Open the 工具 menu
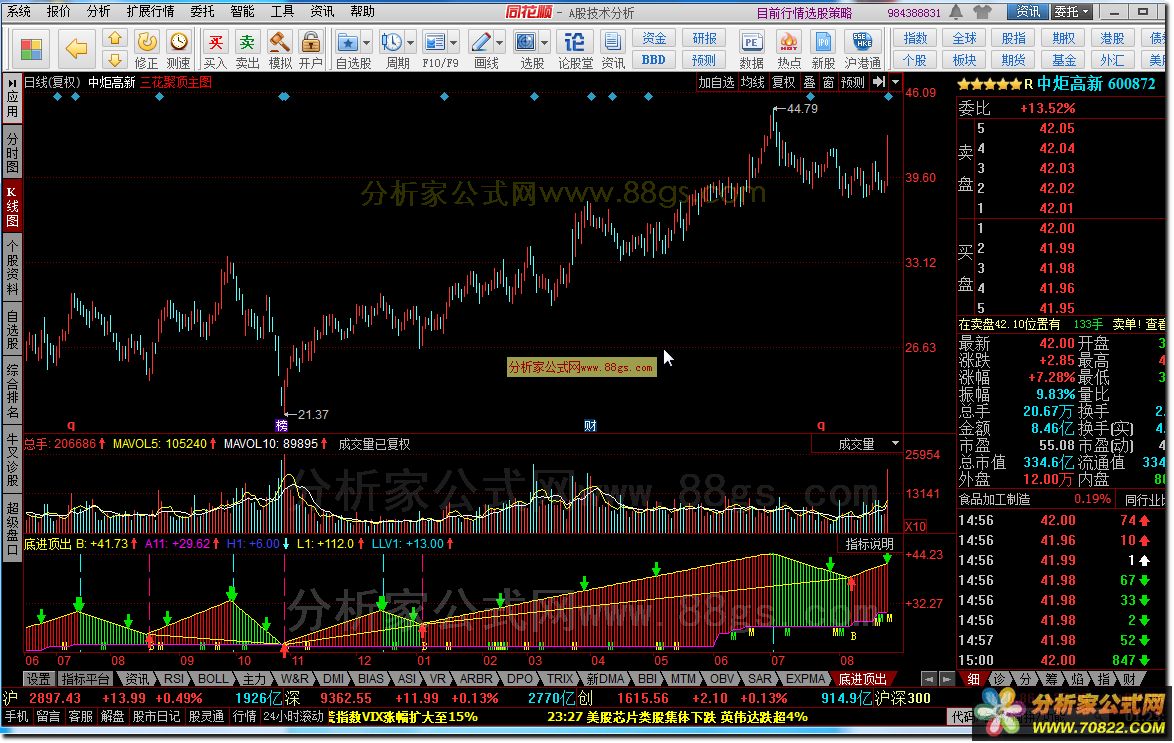The image size is (1174, 743). [282, 11]
